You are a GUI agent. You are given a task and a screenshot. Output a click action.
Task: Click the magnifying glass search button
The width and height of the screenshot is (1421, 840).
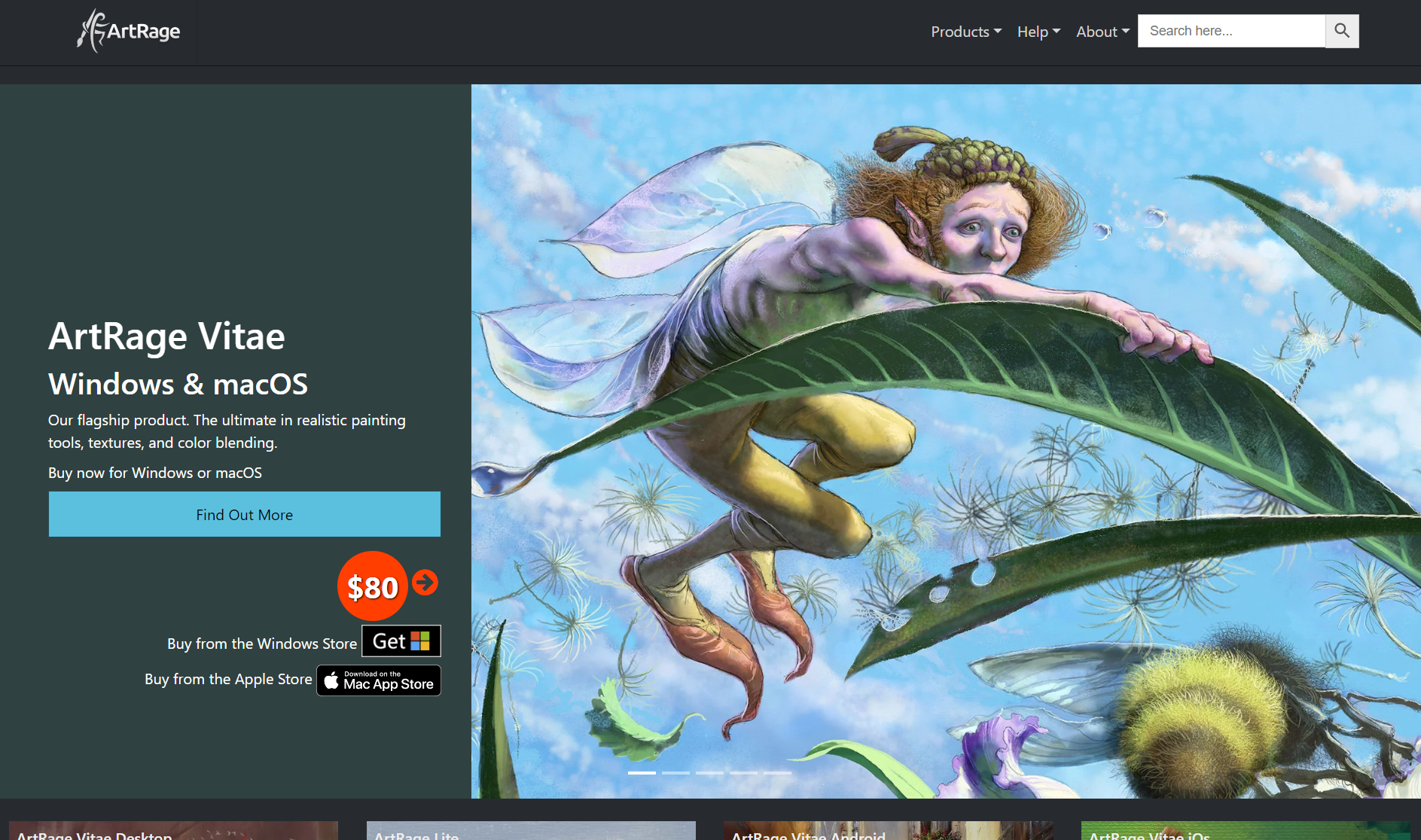tap(1342, 31)
